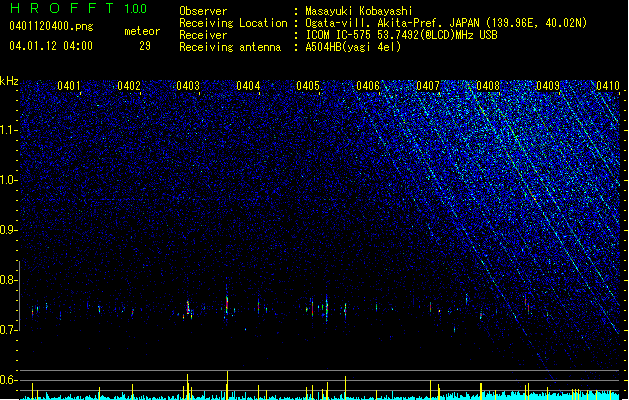Select the meteor count value 29
The height and width of the screenshot is (400, 629).
(145, 46)
